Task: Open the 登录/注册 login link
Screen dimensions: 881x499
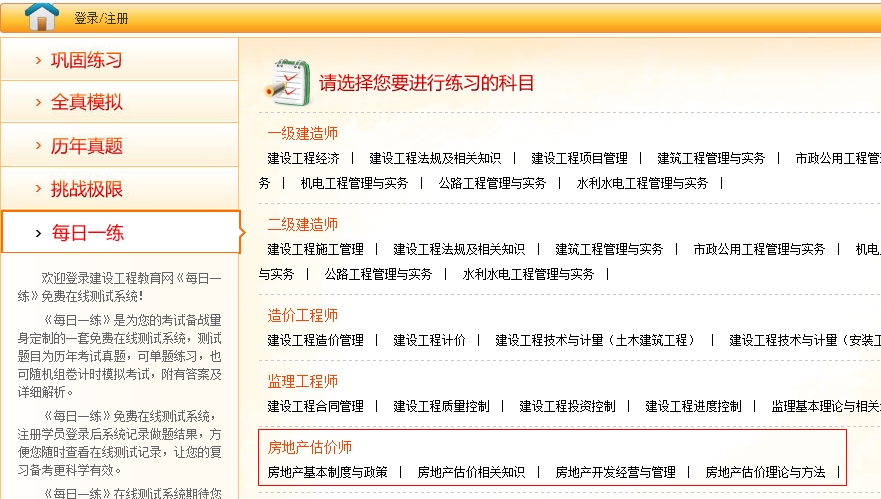Action: [101, 19]
